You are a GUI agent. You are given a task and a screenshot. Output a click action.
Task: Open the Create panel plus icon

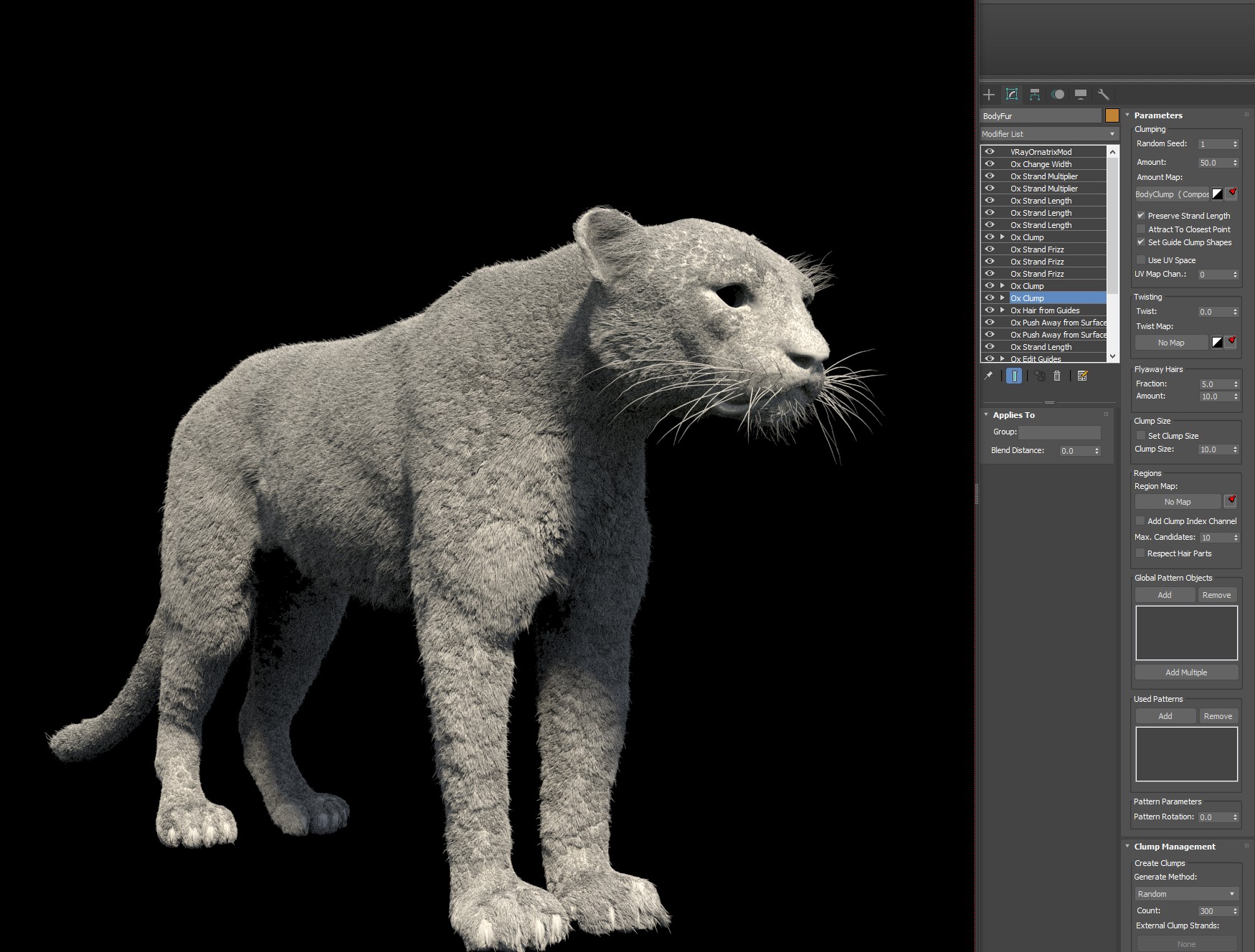989,95
